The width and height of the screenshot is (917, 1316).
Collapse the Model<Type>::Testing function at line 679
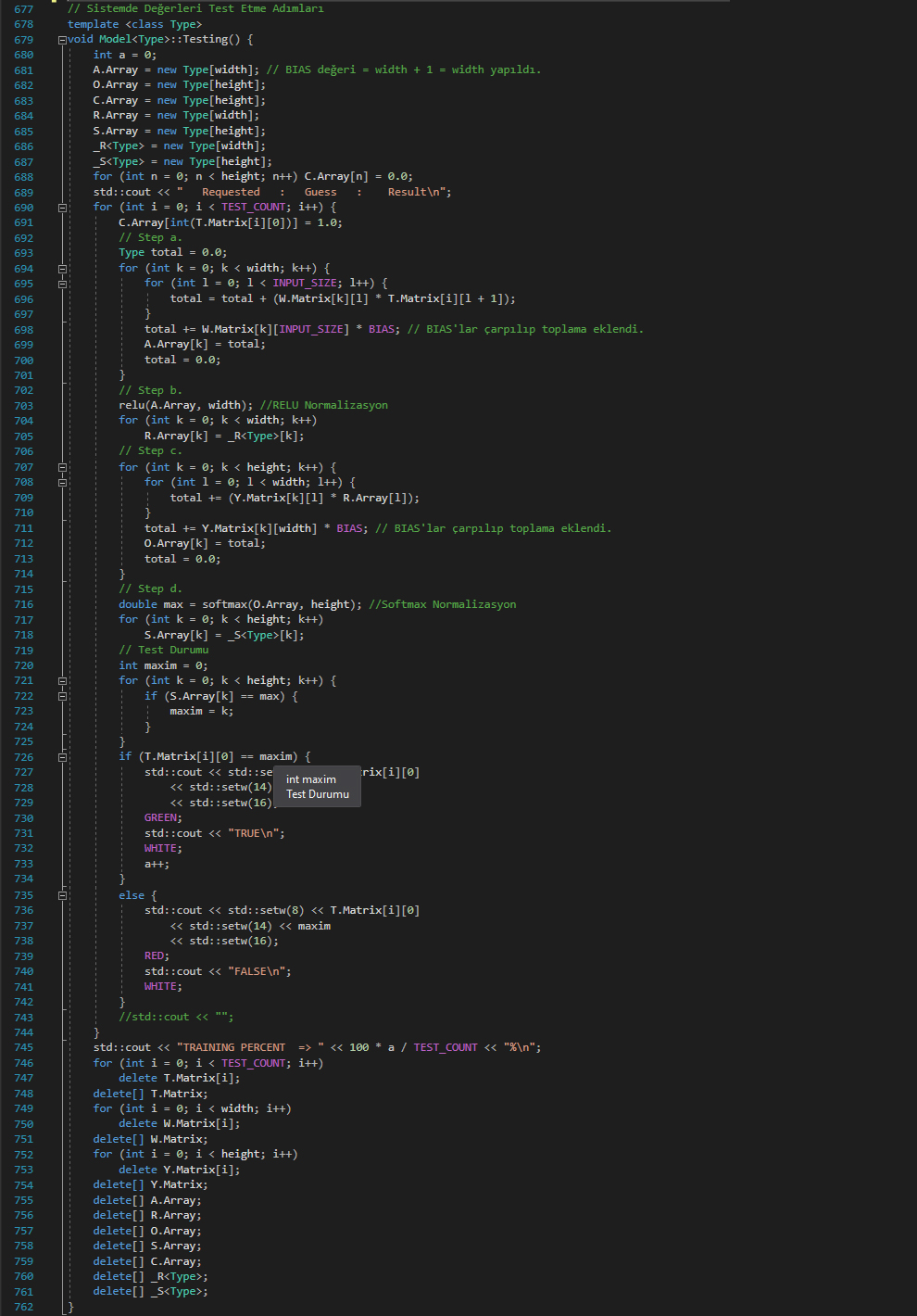click(62, 40)
